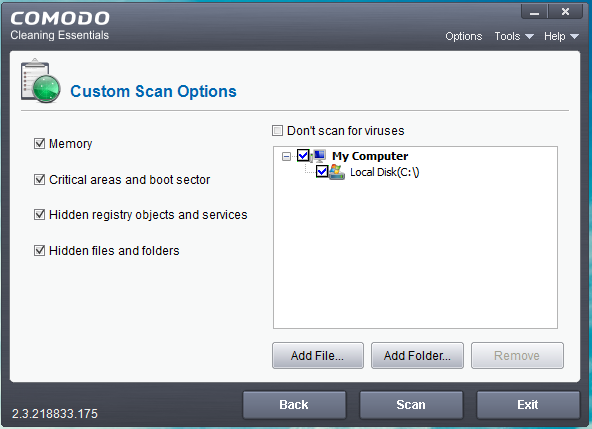This screenshot has height=429, width=592.
Task: Uncheck the My Computer tree checkbox
Action: coord(303,155)
